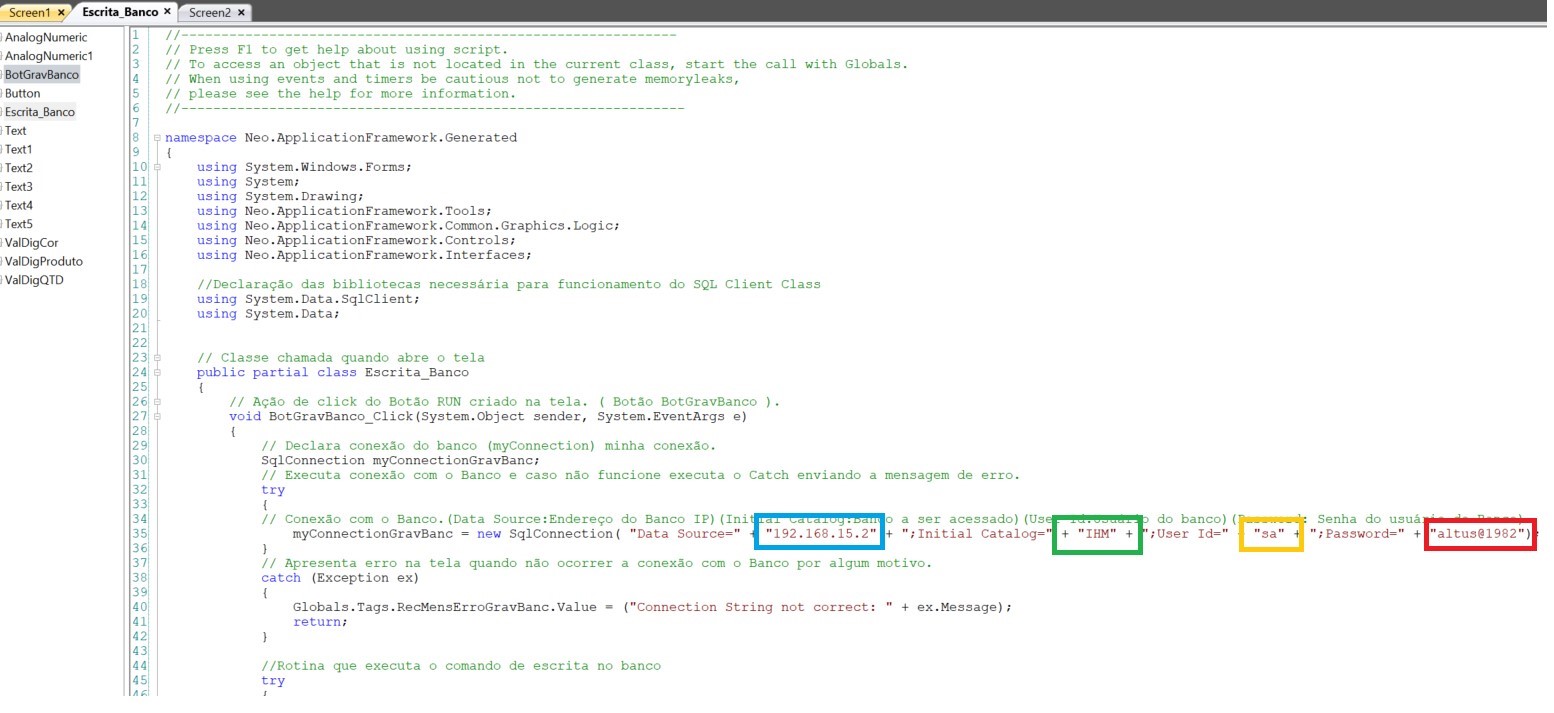Close the Screen2 tab
Viewport: 1554px width, 713px height.
tap(241, 13)
